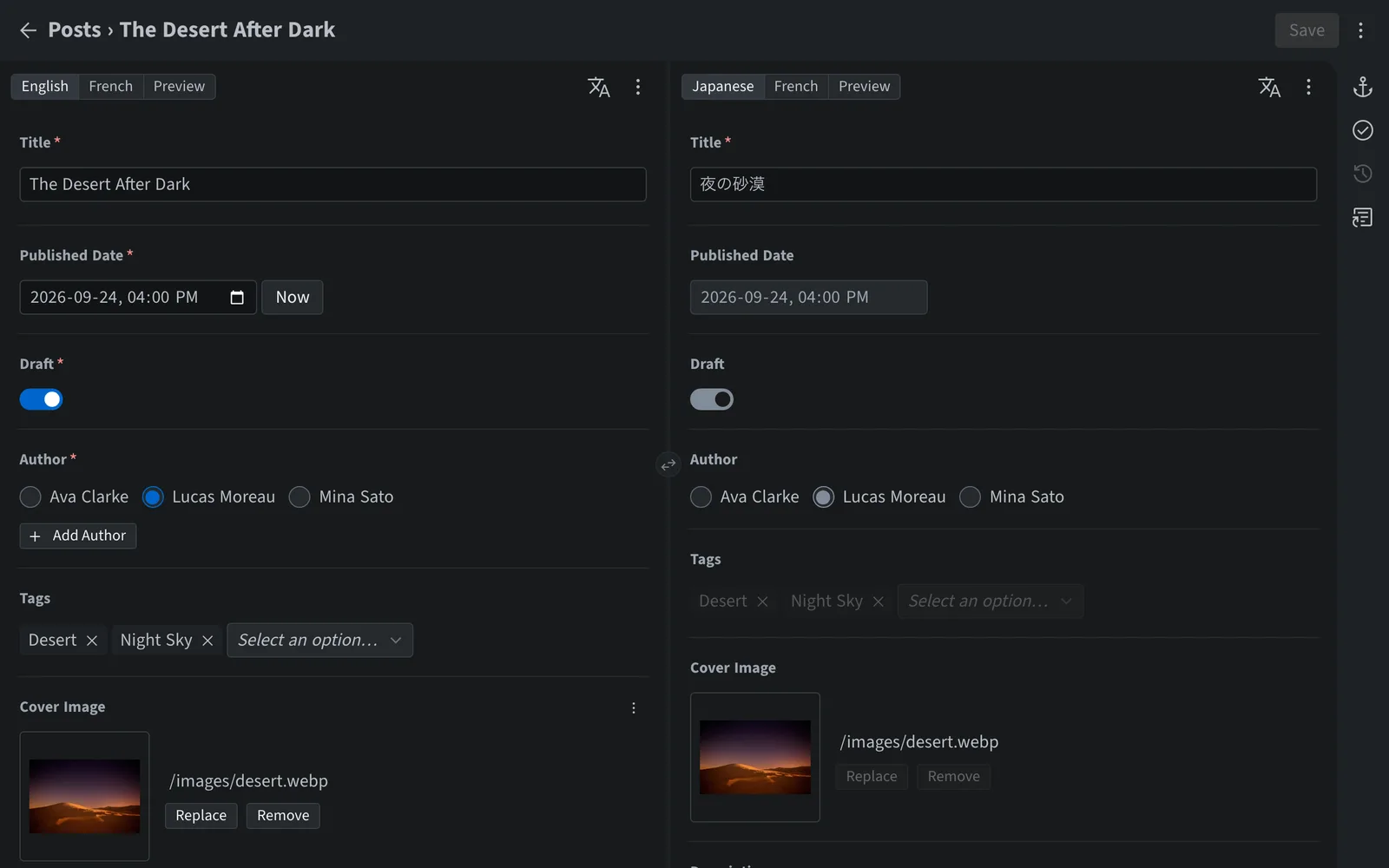Open the English pane's three-dot menu
The height and width of the screenshot is (868, 1389).
coord(638,87)
